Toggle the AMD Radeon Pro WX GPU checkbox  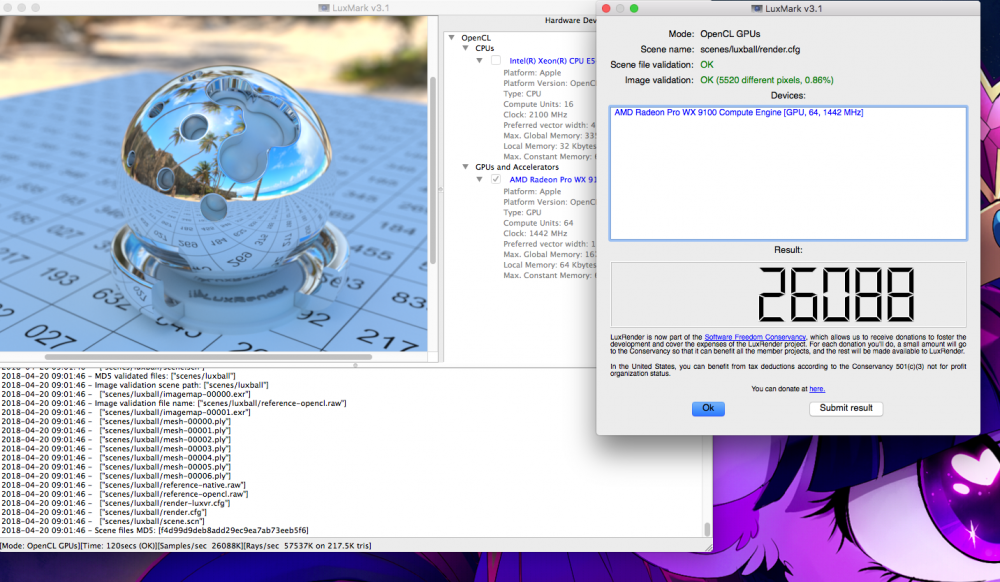(x=496, y=179)
